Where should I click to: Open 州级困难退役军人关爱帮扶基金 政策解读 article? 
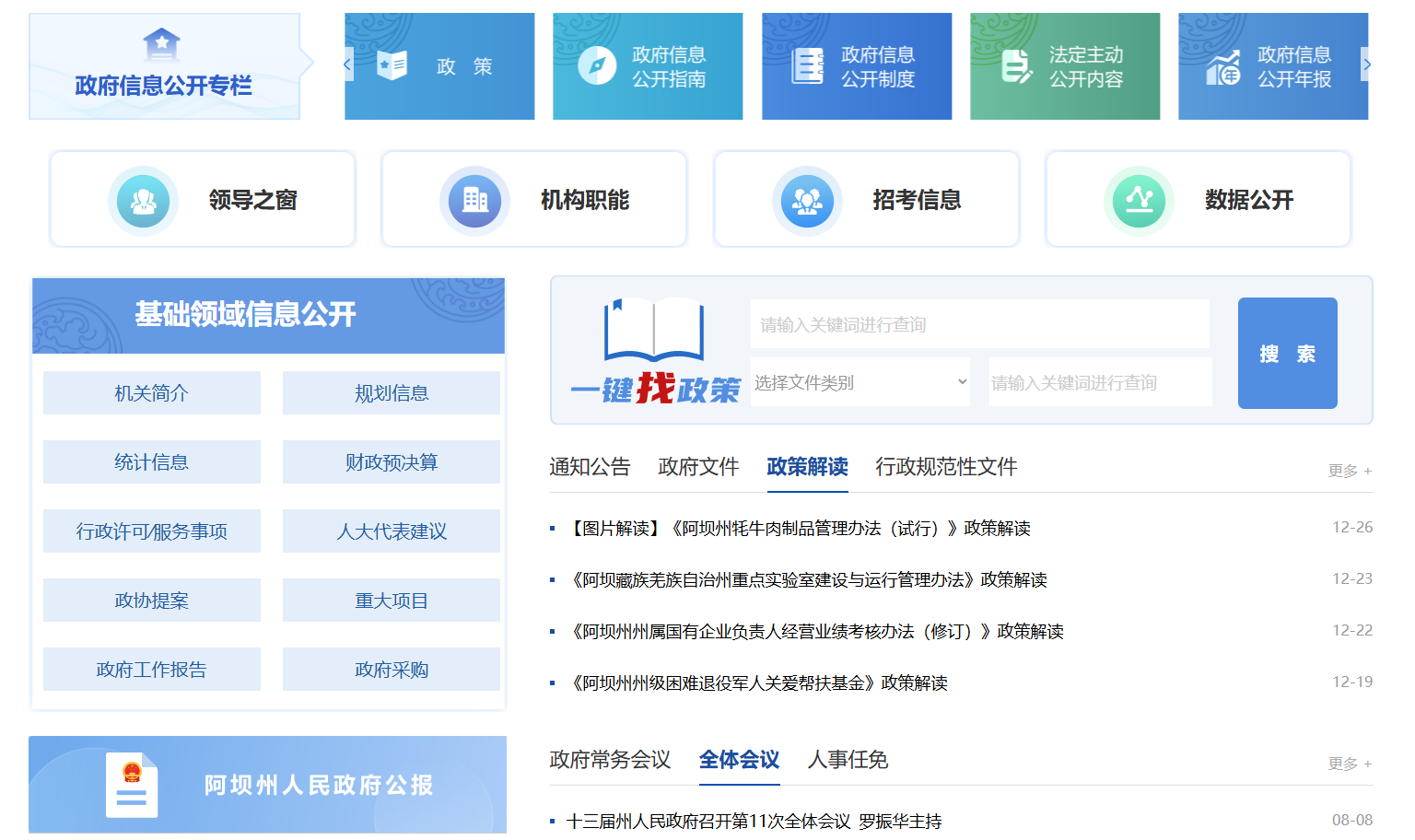(756, 682)
